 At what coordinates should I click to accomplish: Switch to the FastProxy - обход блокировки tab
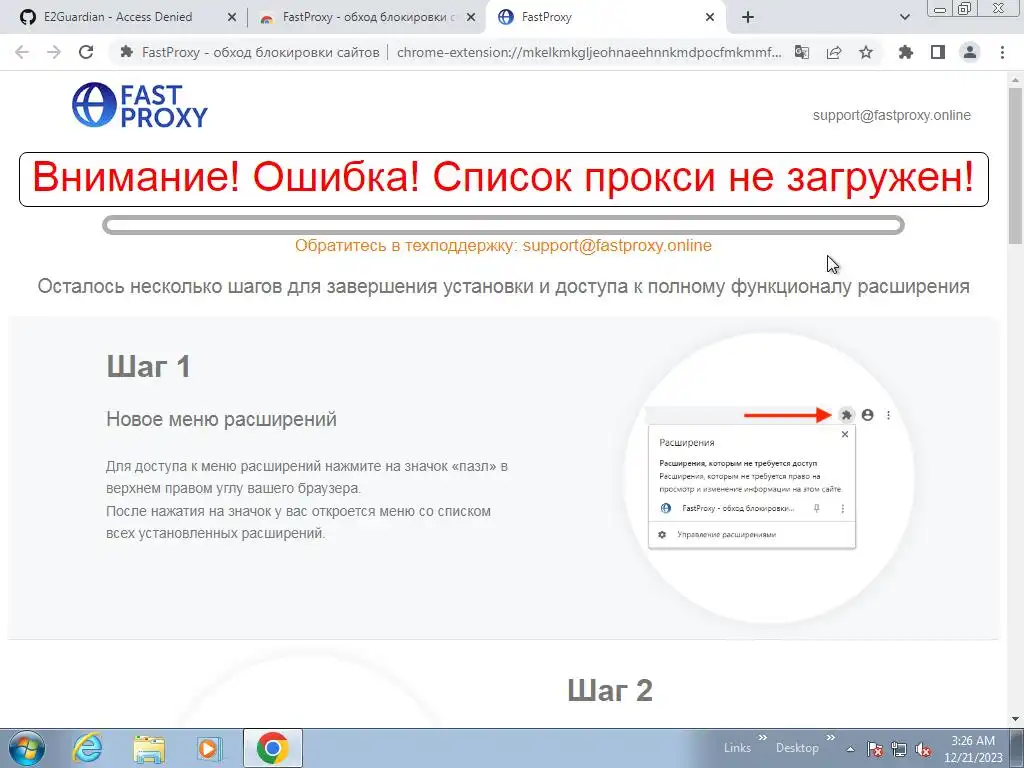click(x=366, y=17)
